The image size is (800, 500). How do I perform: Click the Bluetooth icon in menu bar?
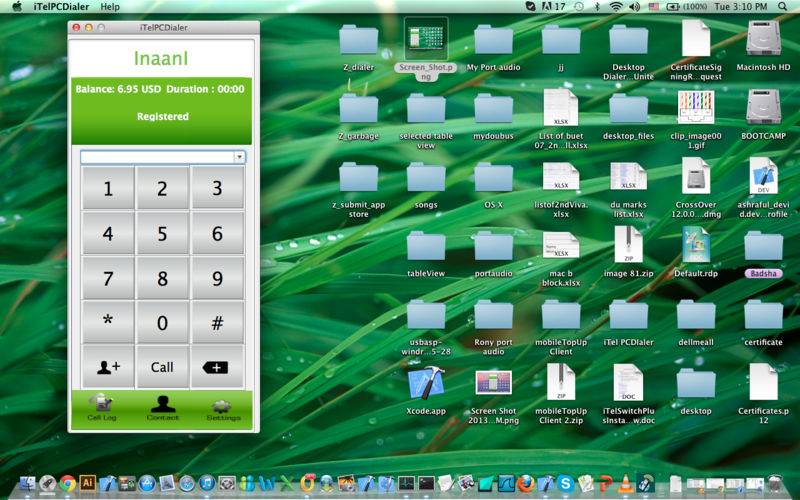point(597,7)
